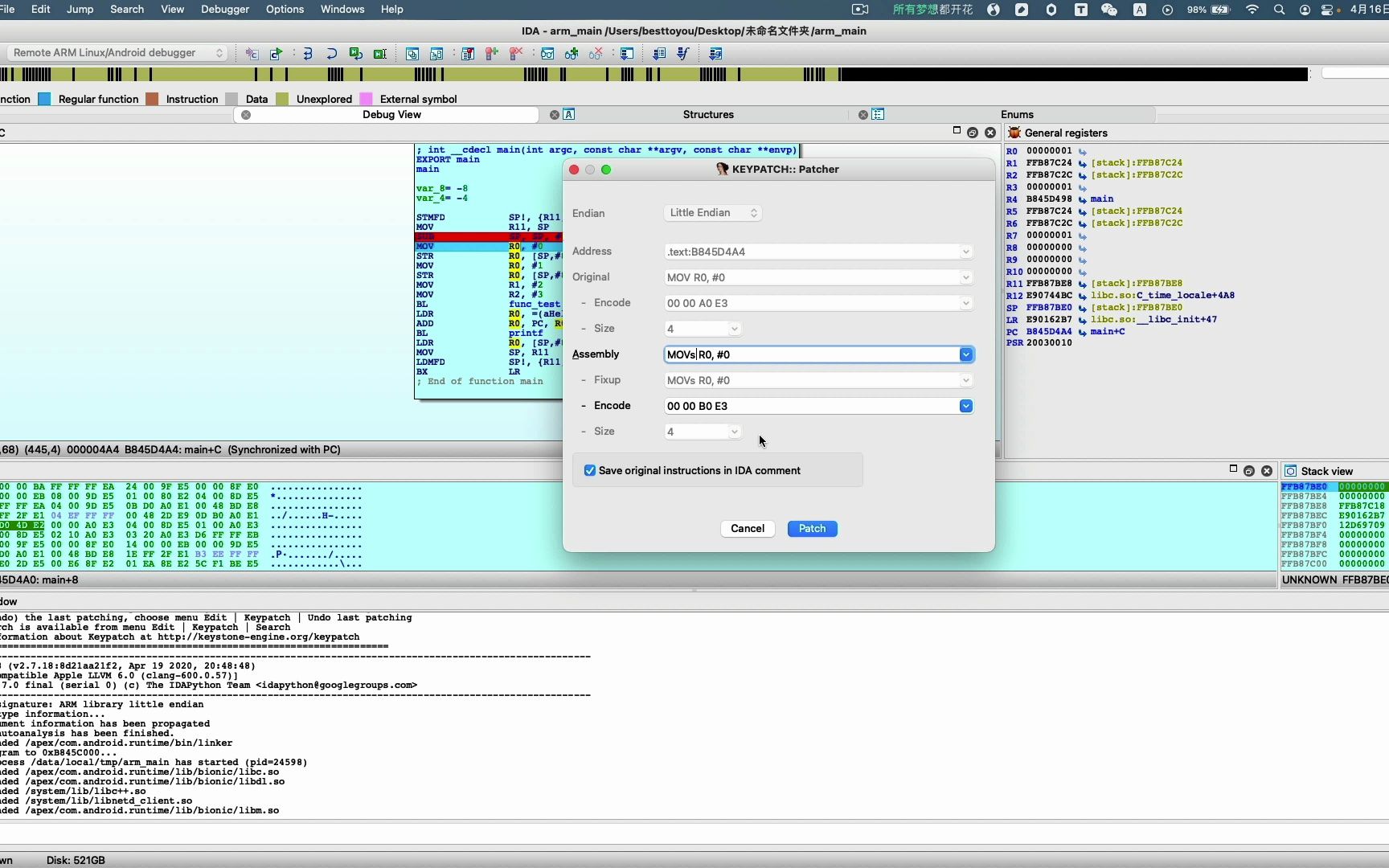The image size is (1389, 868).
Task: Open the Options menu
Action: point(285,10)
